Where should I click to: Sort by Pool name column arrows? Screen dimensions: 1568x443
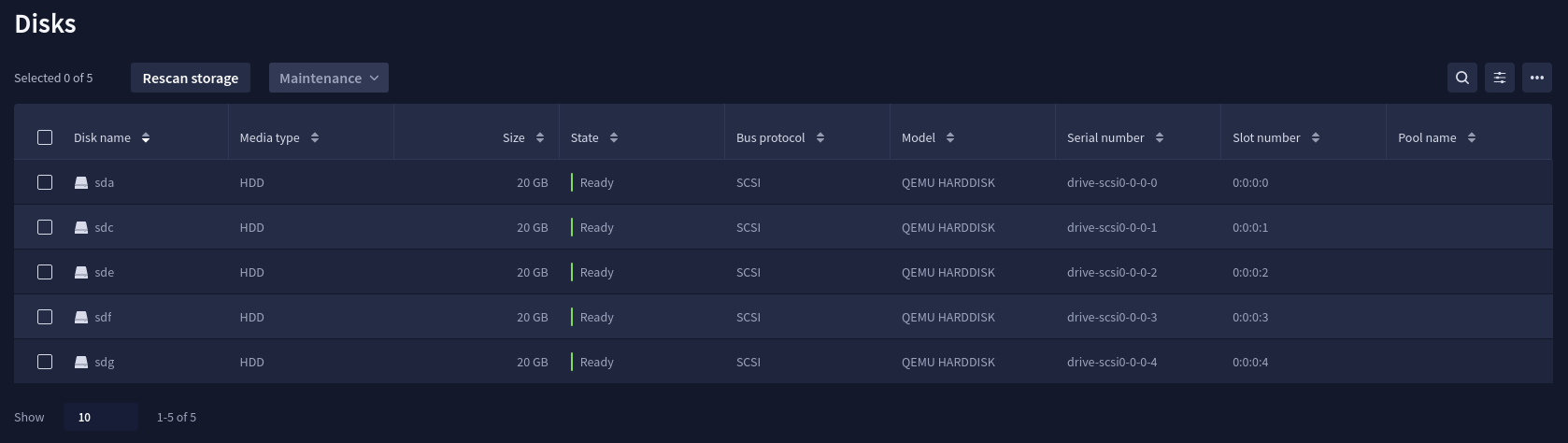1472,137
